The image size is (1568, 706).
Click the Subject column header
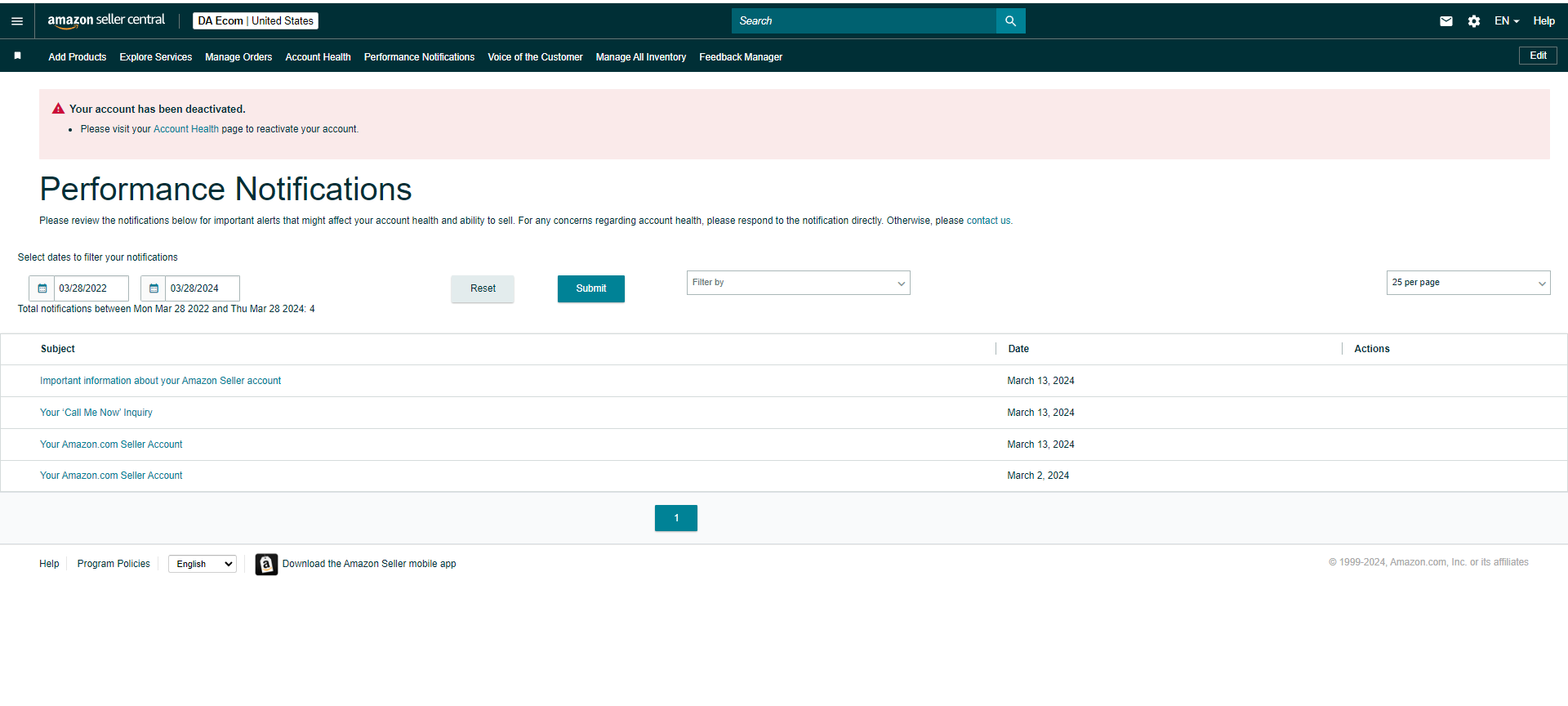pos(58,349)
